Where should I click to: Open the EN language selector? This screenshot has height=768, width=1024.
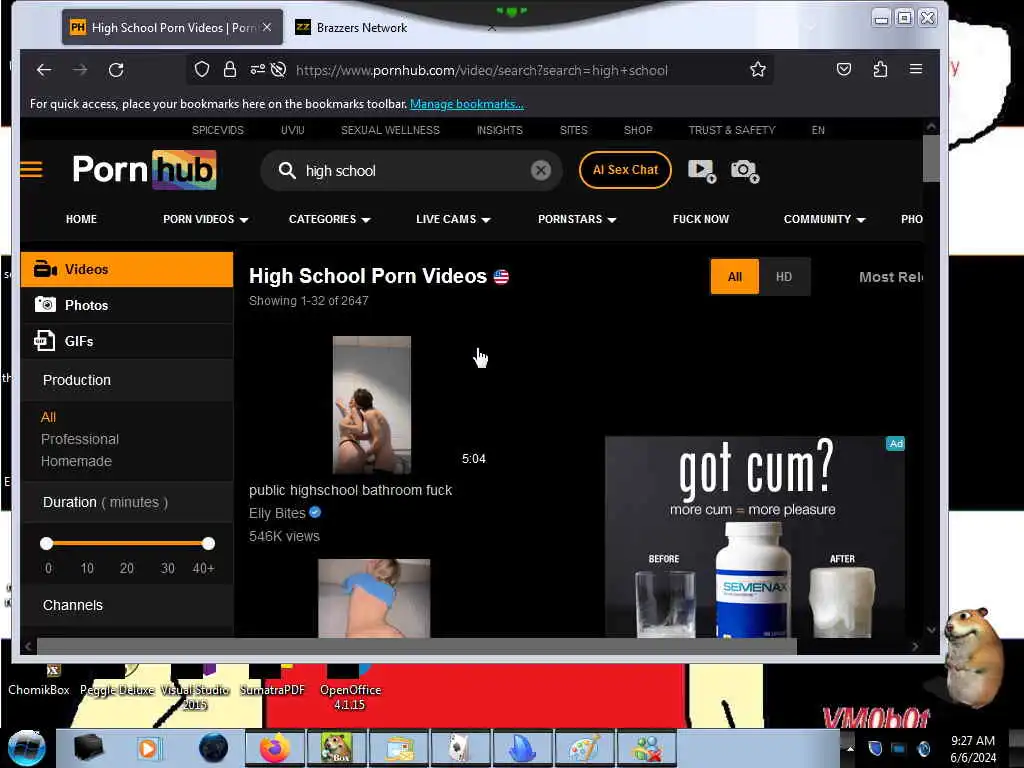[818, 130]
